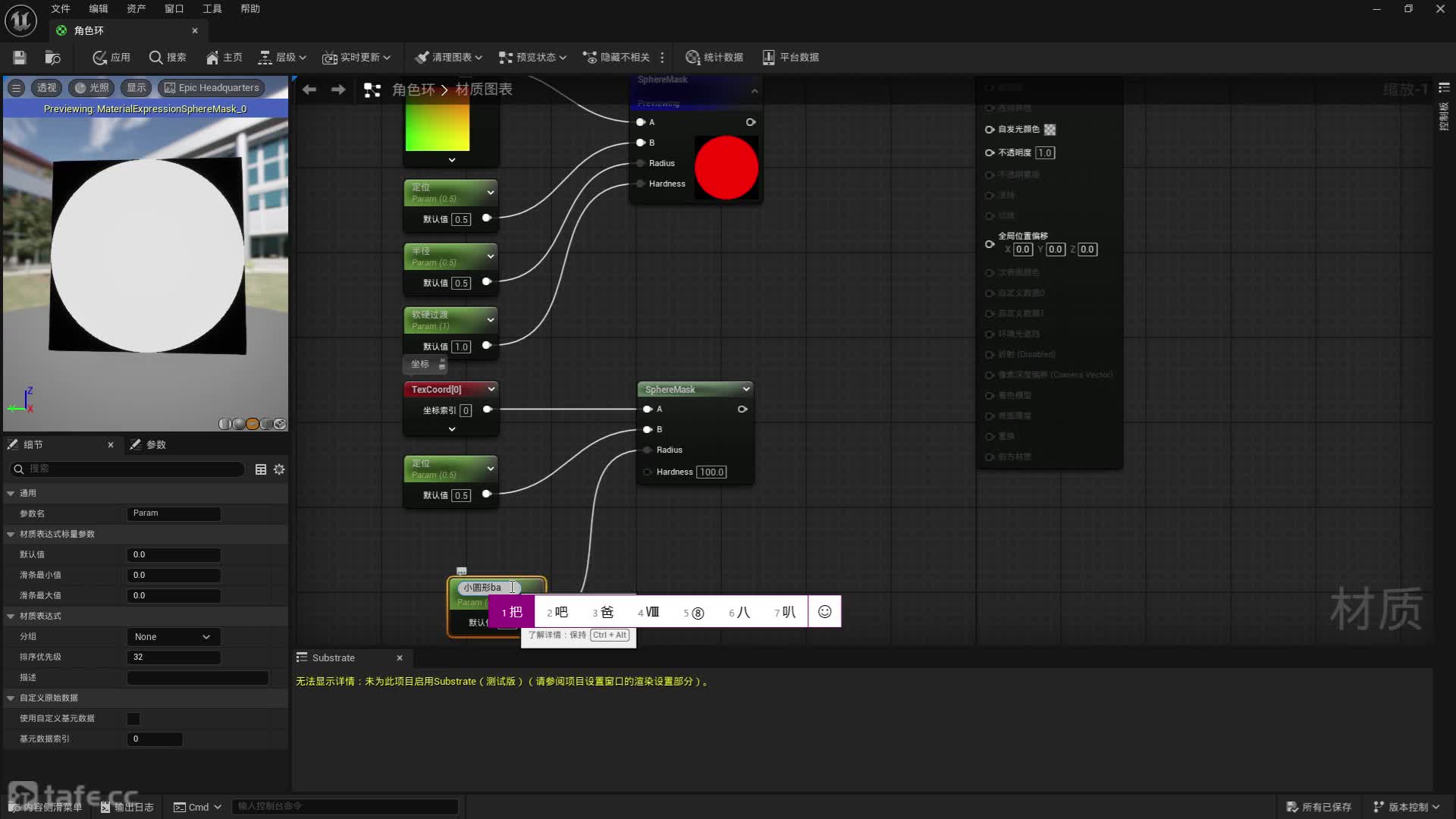Go to 主页 home in graph
The image size is (1456, 819).
[224, 58]
